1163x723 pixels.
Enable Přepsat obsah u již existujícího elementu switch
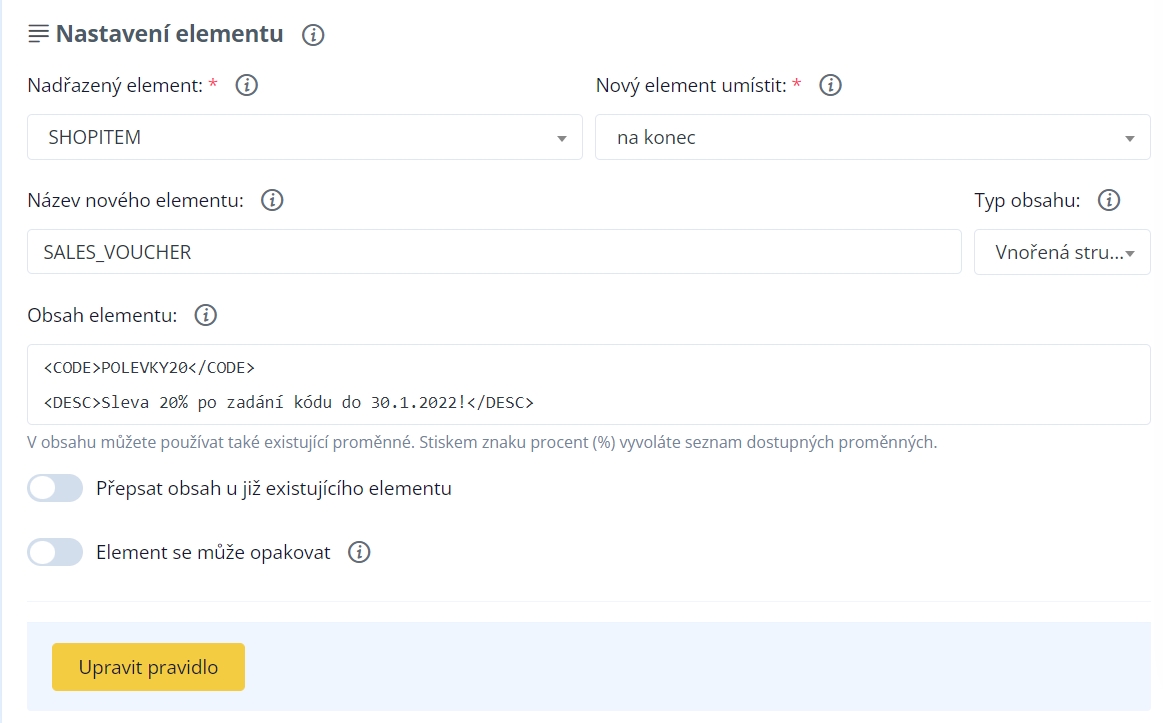click(55, 489)
